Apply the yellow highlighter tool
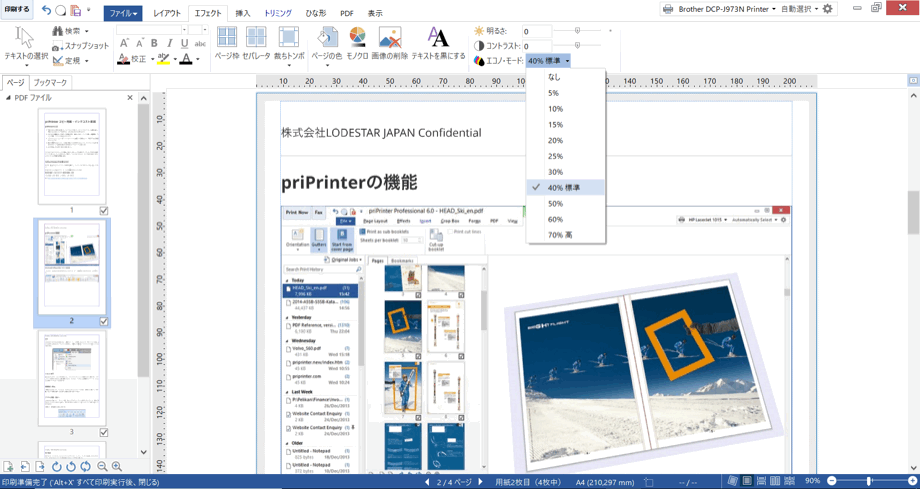Image resolution: width=920 pixels, height=489 pixels. 163,59
